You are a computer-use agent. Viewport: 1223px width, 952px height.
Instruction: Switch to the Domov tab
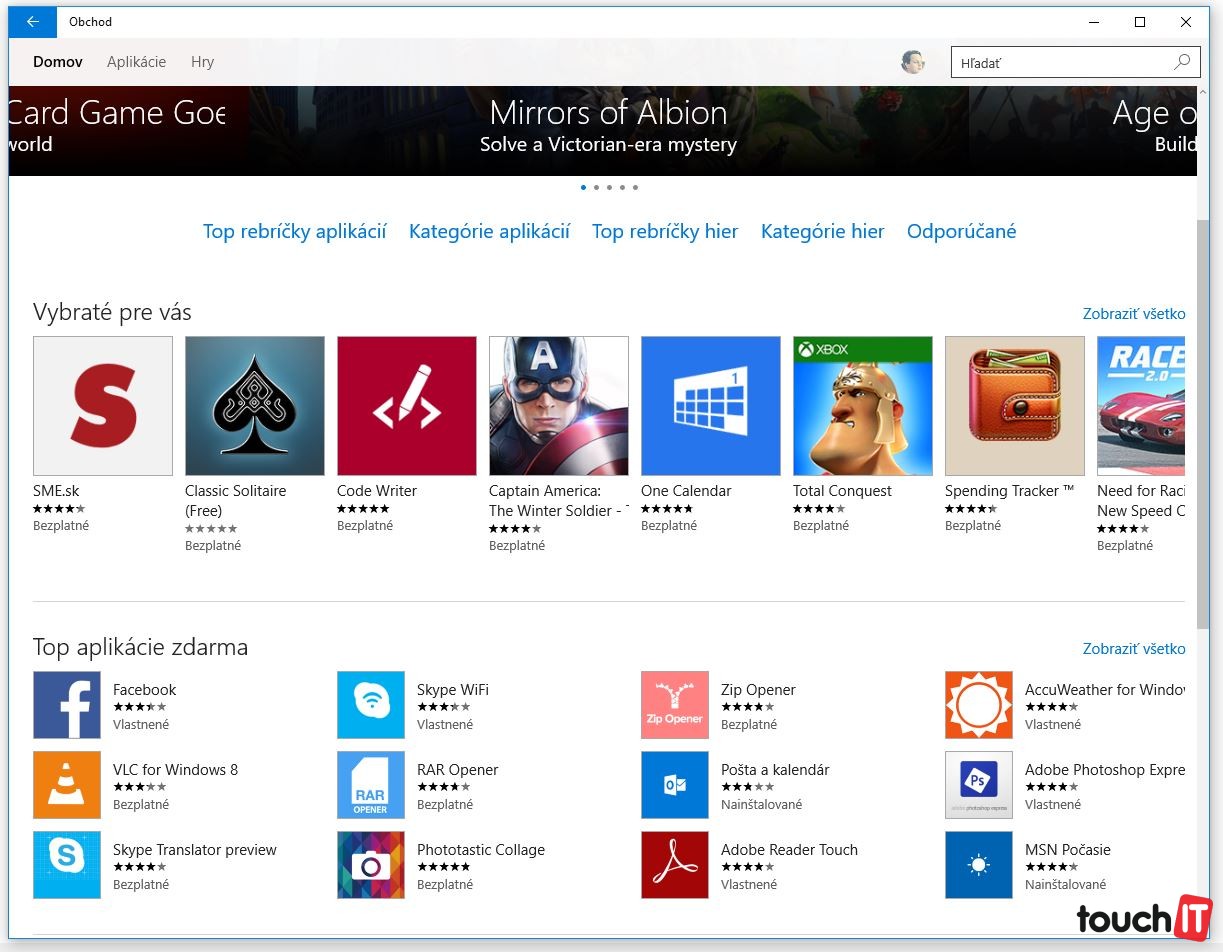coord(58,62)
